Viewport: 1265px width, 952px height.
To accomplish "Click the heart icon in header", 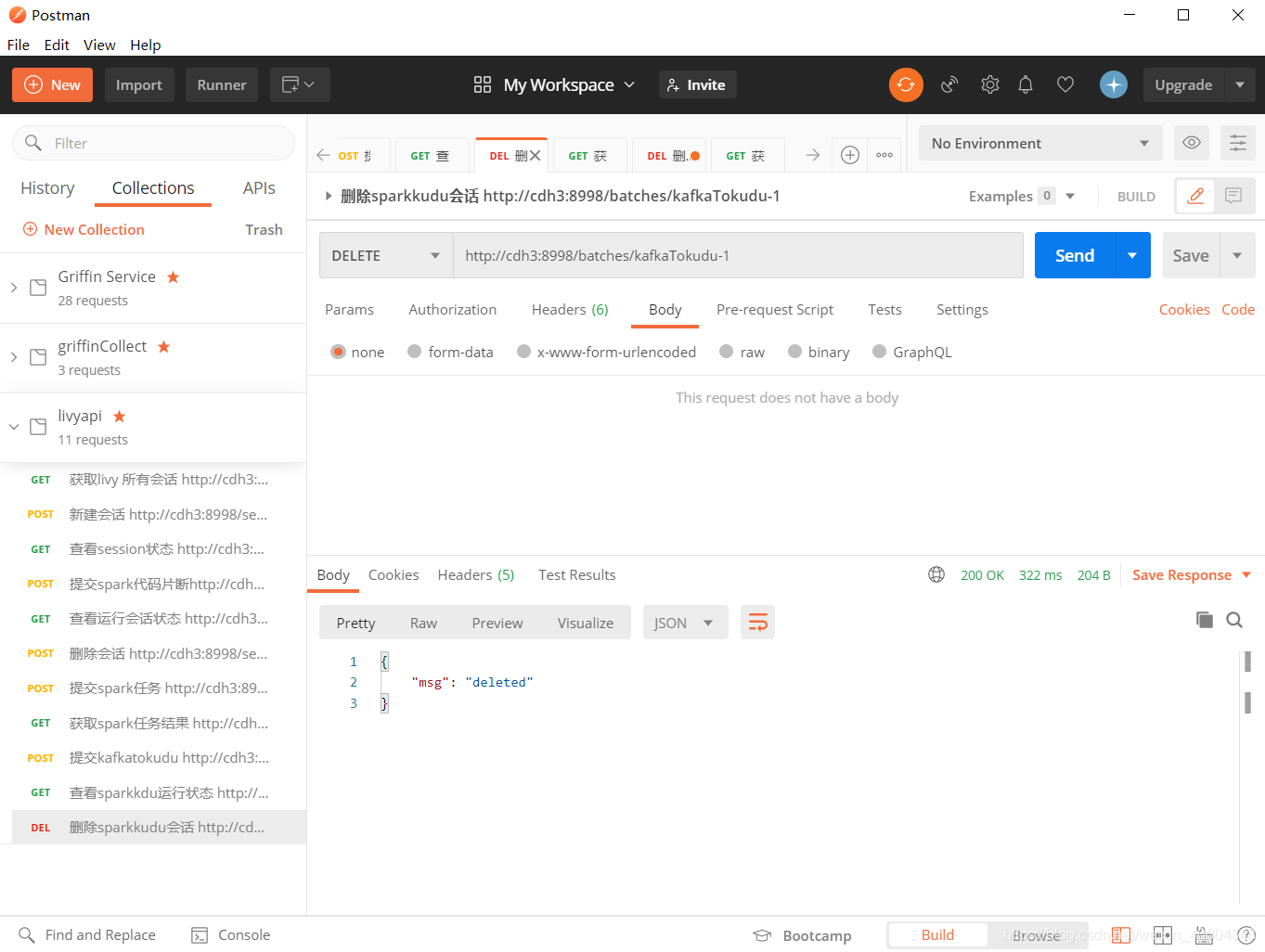I will 1065,84.
